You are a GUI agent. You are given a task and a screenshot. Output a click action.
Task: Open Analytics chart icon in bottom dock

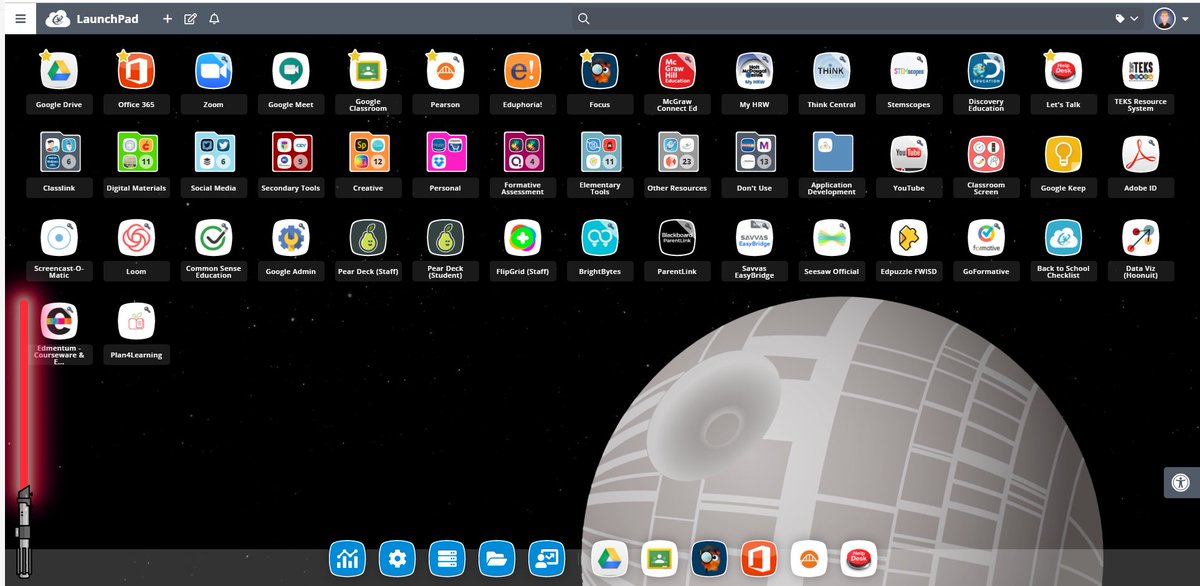coord(349,558)
